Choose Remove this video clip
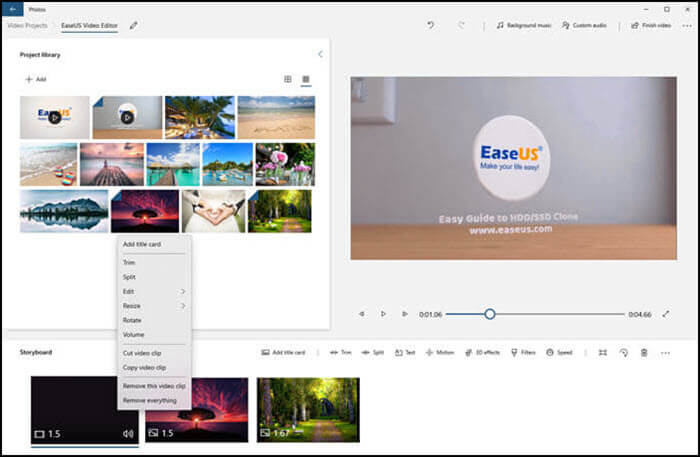Screen dimensions: 700x457 (x=153, y=385)
